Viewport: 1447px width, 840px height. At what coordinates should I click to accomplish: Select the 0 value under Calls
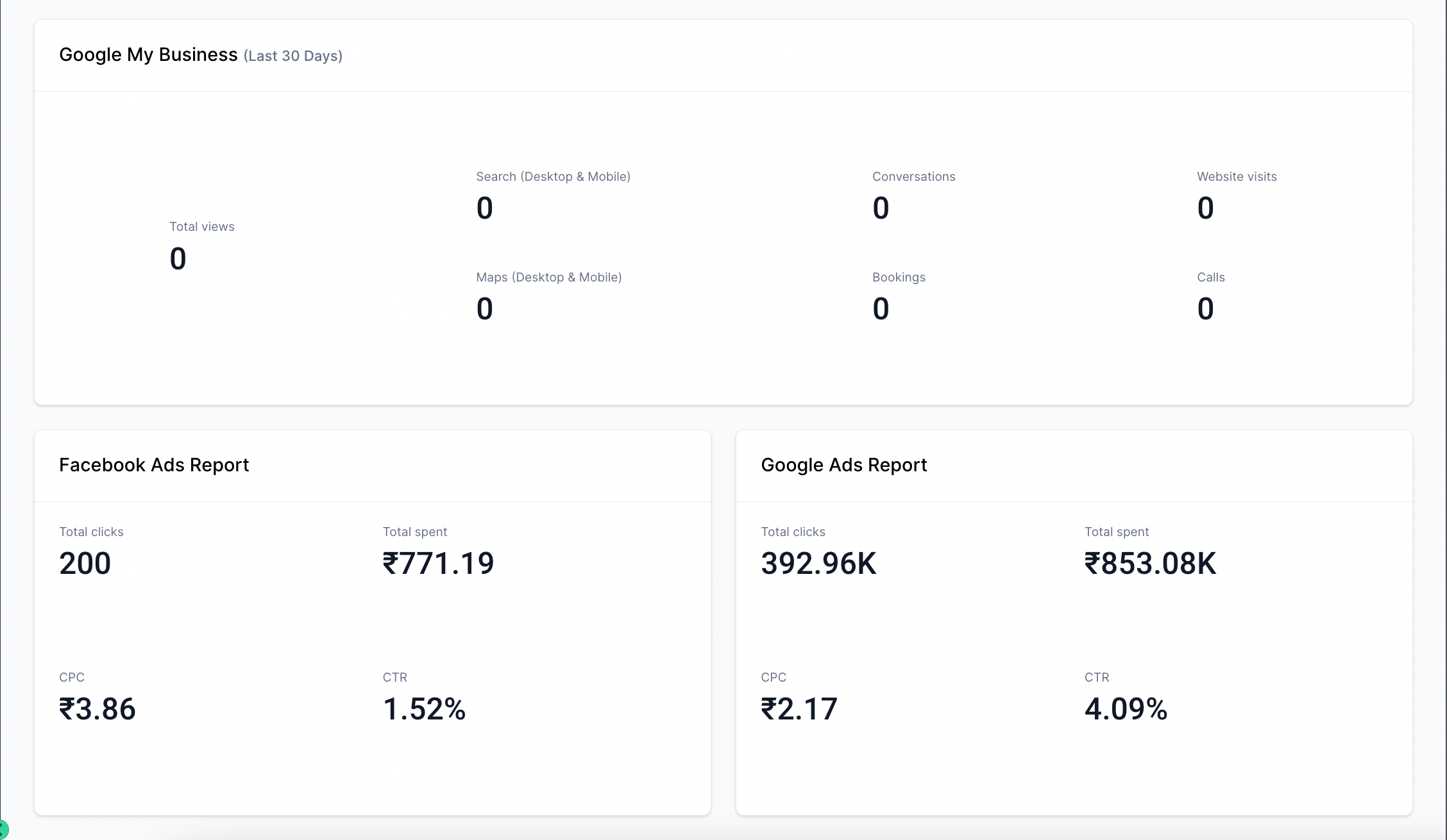tap(1205, 309)
